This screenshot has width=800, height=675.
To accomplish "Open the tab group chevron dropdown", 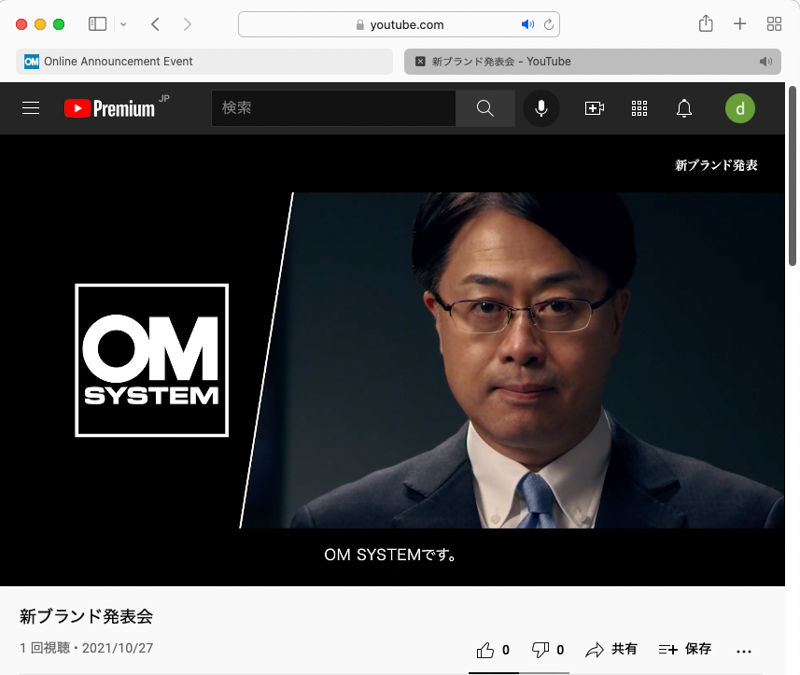I will point(123,23).
